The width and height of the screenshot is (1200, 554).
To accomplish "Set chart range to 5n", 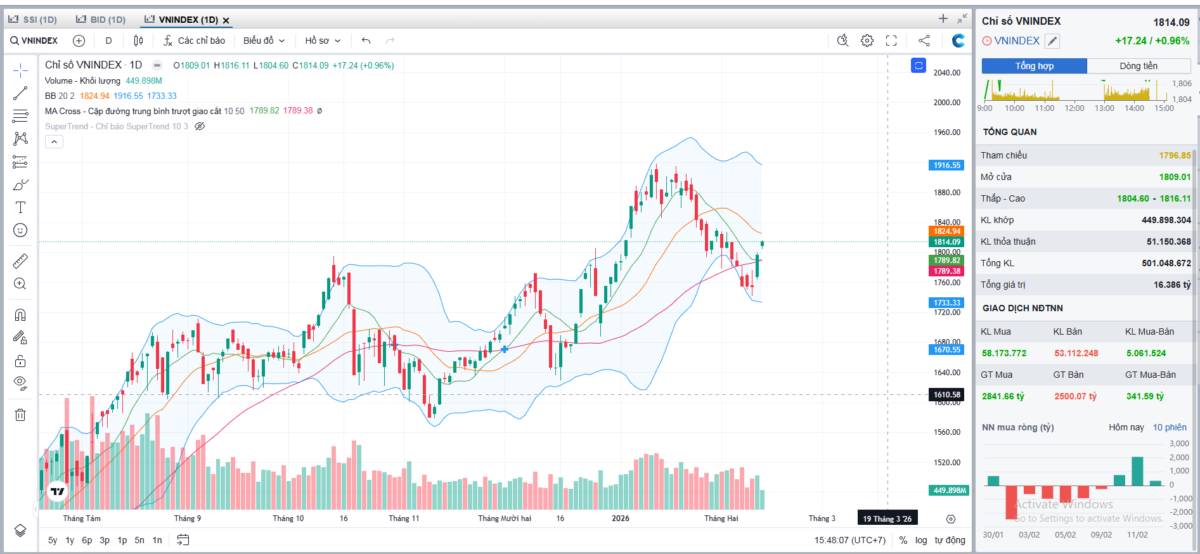I will click(139, 540).
